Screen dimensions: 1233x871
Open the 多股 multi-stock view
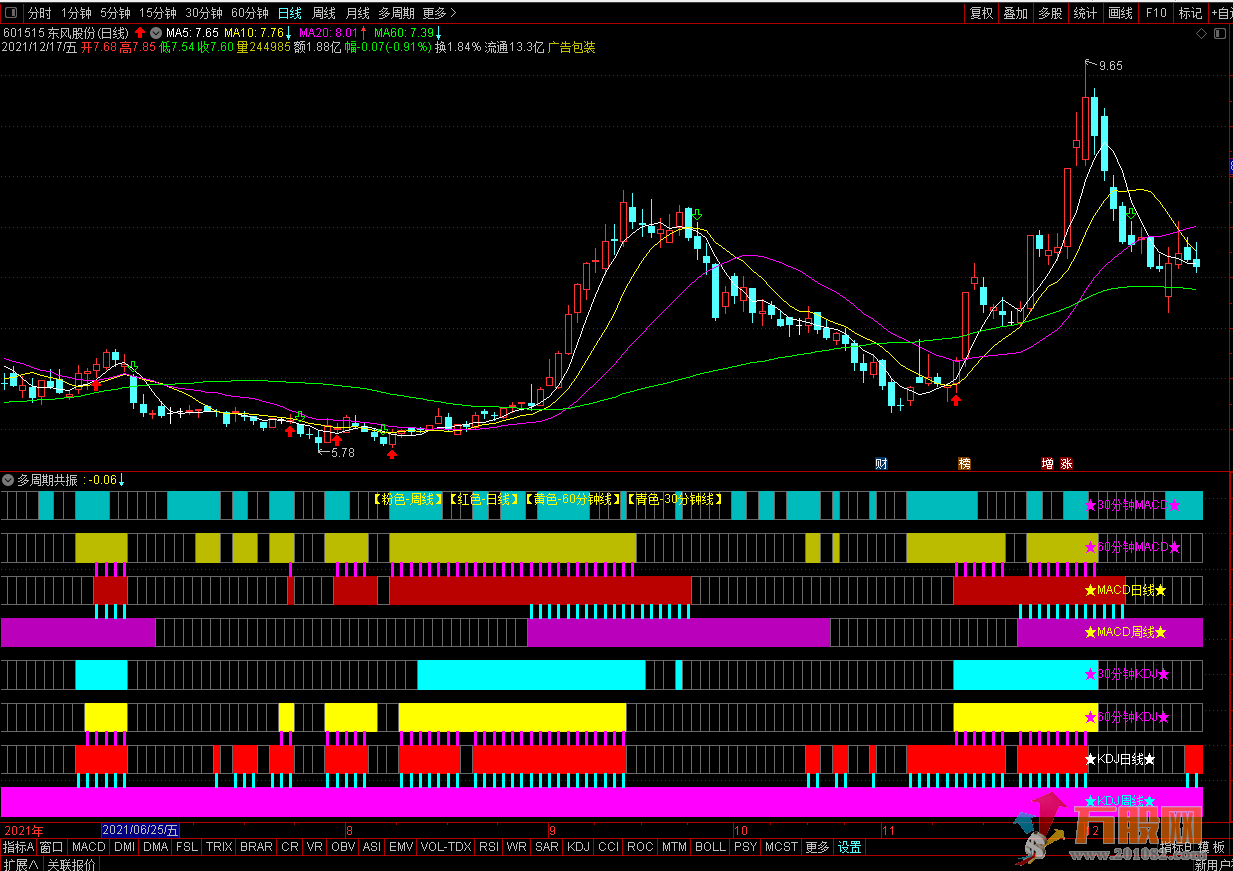click(x=1050, y=13)
